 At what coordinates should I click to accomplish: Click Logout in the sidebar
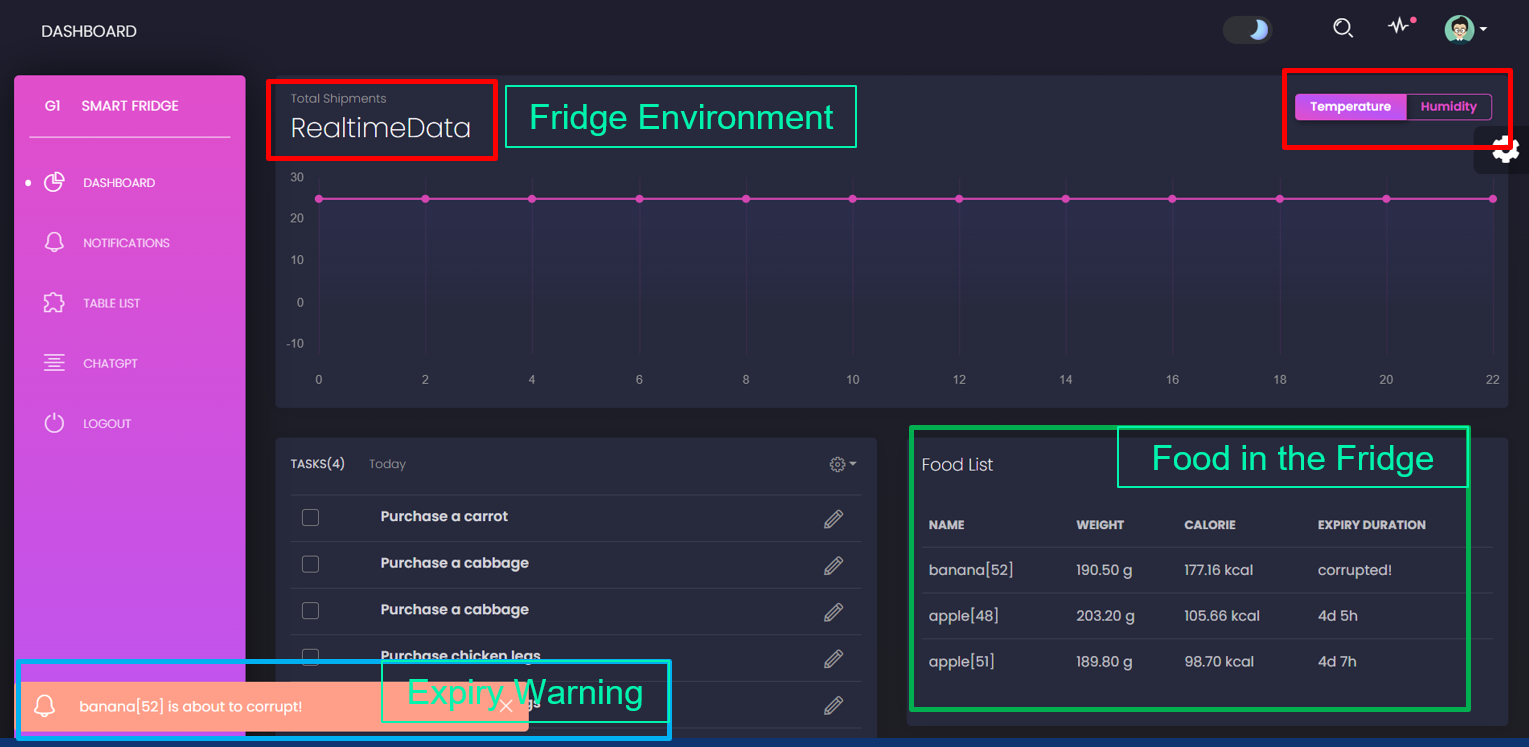tap(107, 423)
